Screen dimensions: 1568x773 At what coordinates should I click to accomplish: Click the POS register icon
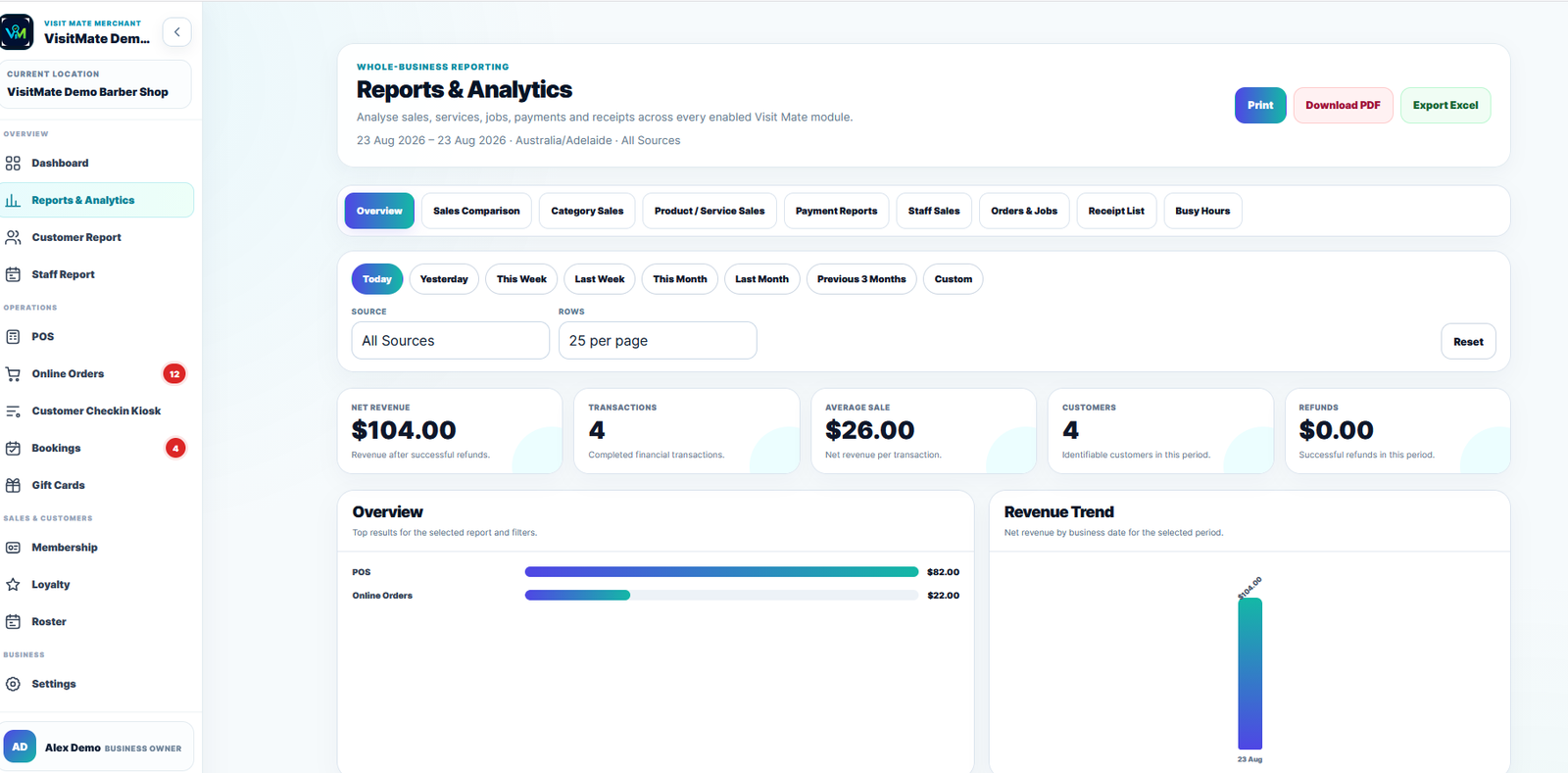13,336
